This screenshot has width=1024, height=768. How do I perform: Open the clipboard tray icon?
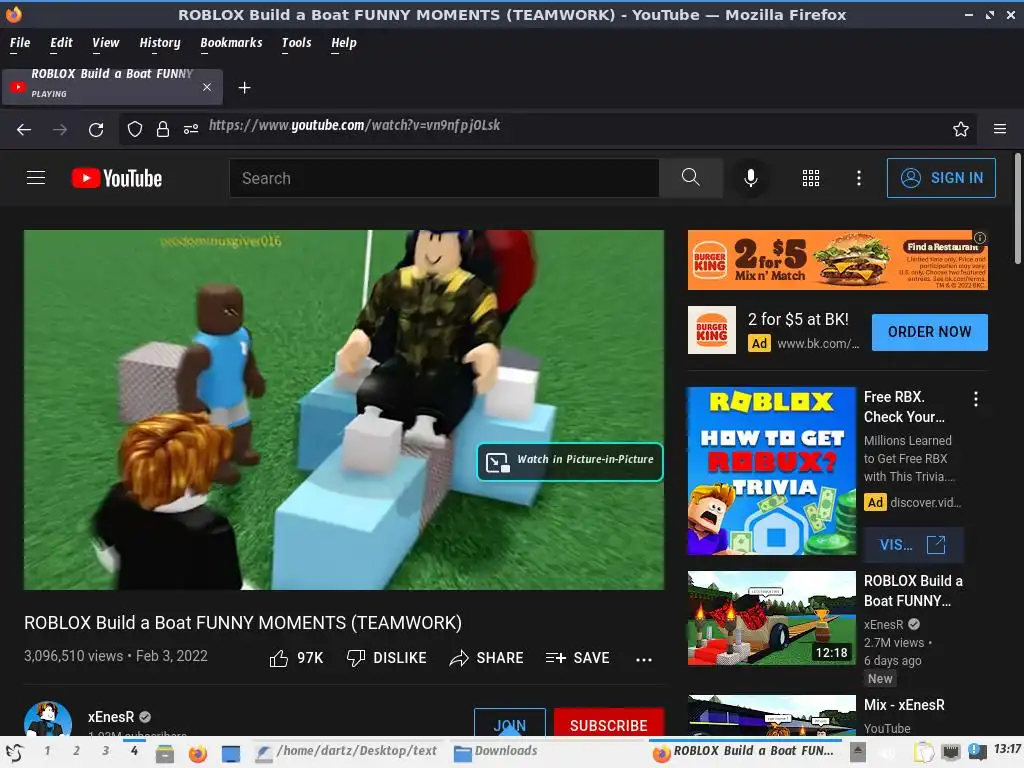coord(923,753)
